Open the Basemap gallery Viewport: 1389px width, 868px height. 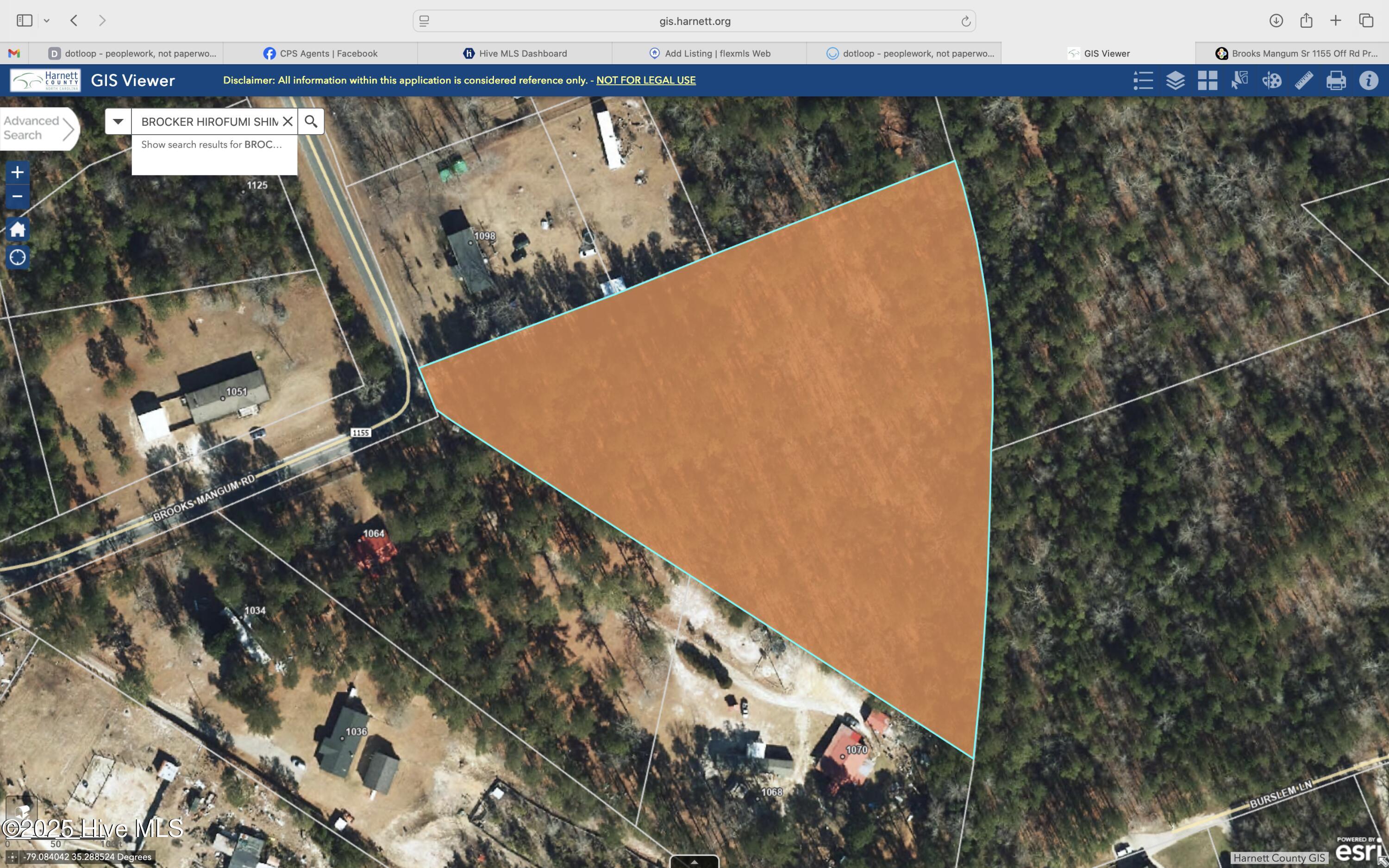pos(1207,81)
